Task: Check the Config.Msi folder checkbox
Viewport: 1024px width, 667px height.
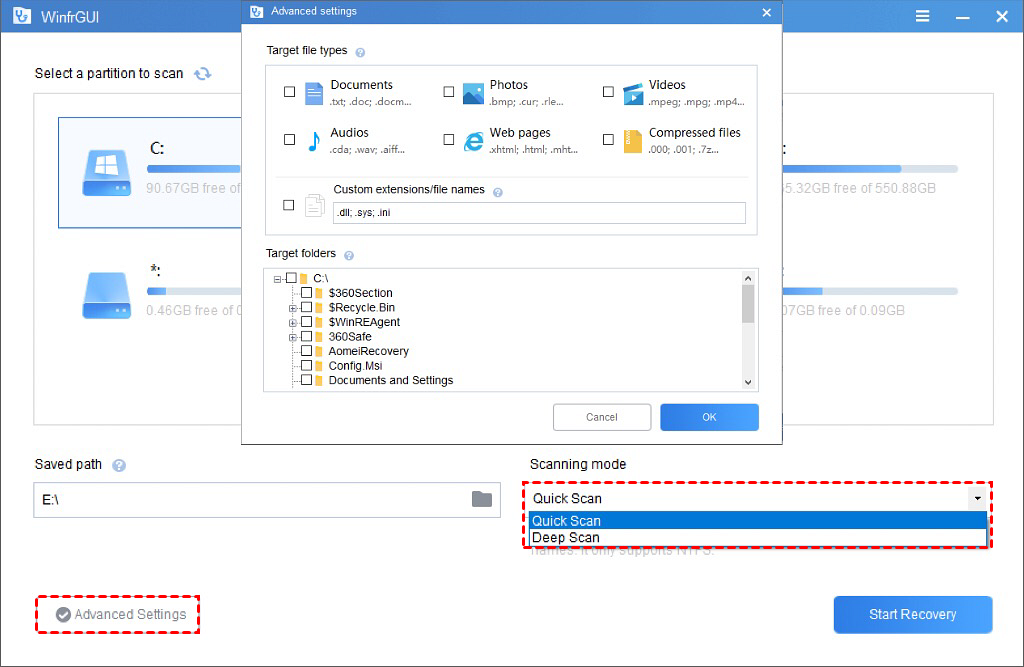Action: [x=306, y=366]
